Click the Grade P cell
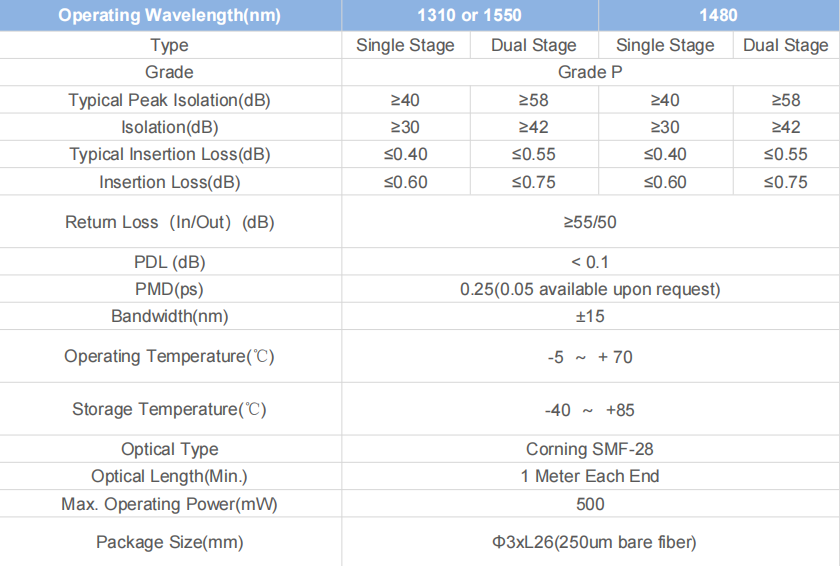 pyautogui.click(x=590, y=73)
